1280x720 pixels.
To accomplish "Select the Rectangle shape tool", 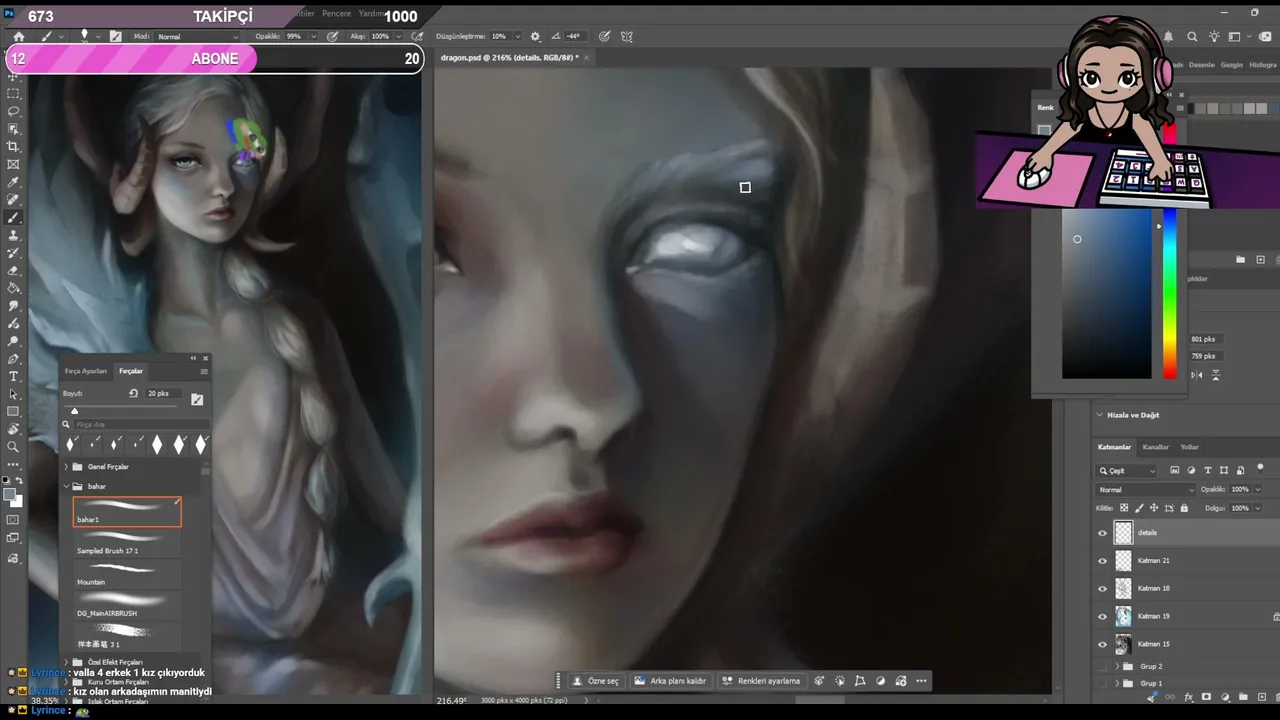I will pos(14,411).
